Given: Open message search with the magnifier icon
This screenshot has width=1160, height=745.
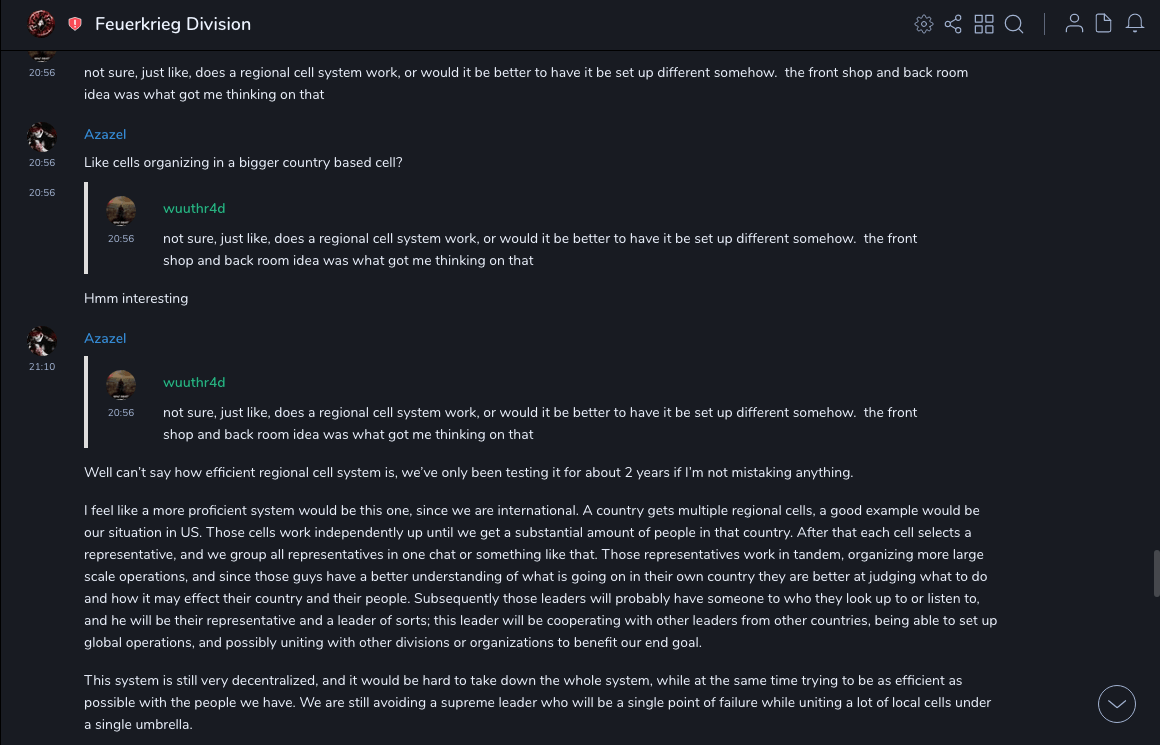Looking at the screenshot, I should [1014, 24].
